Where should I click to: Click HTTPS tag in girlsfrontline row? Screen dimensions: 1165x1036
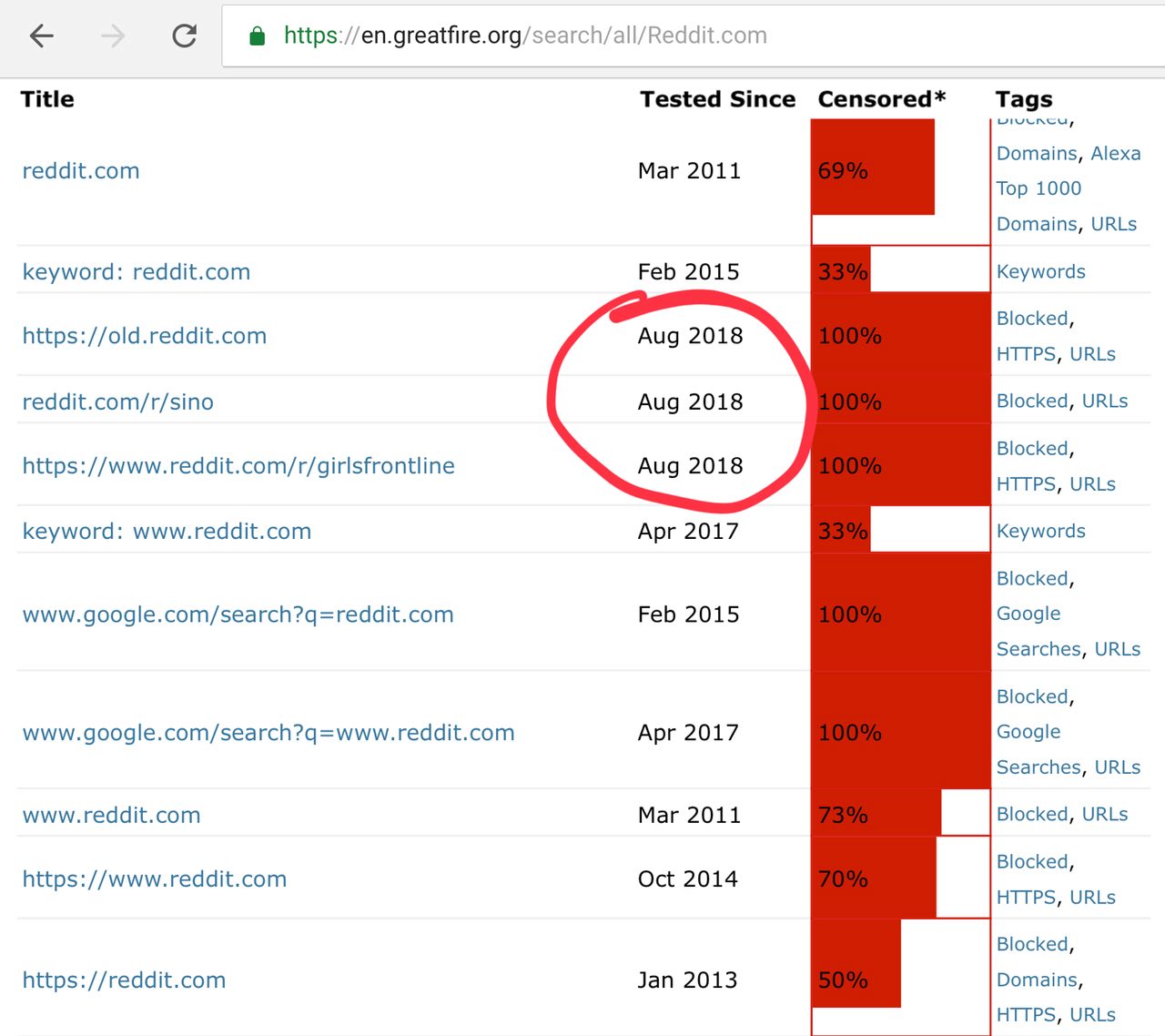[x=1027, y=484]
